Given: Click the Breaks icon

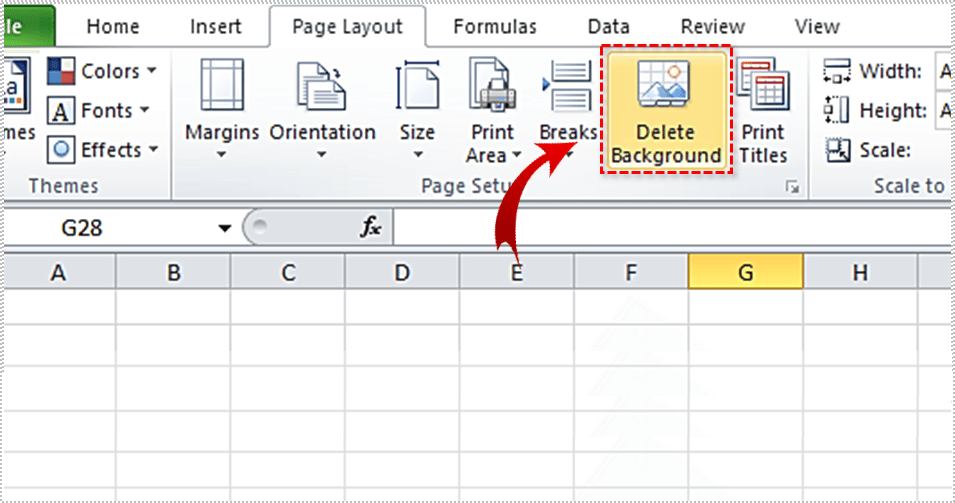Looking at the screenshot, I should (x=567, y=88).
